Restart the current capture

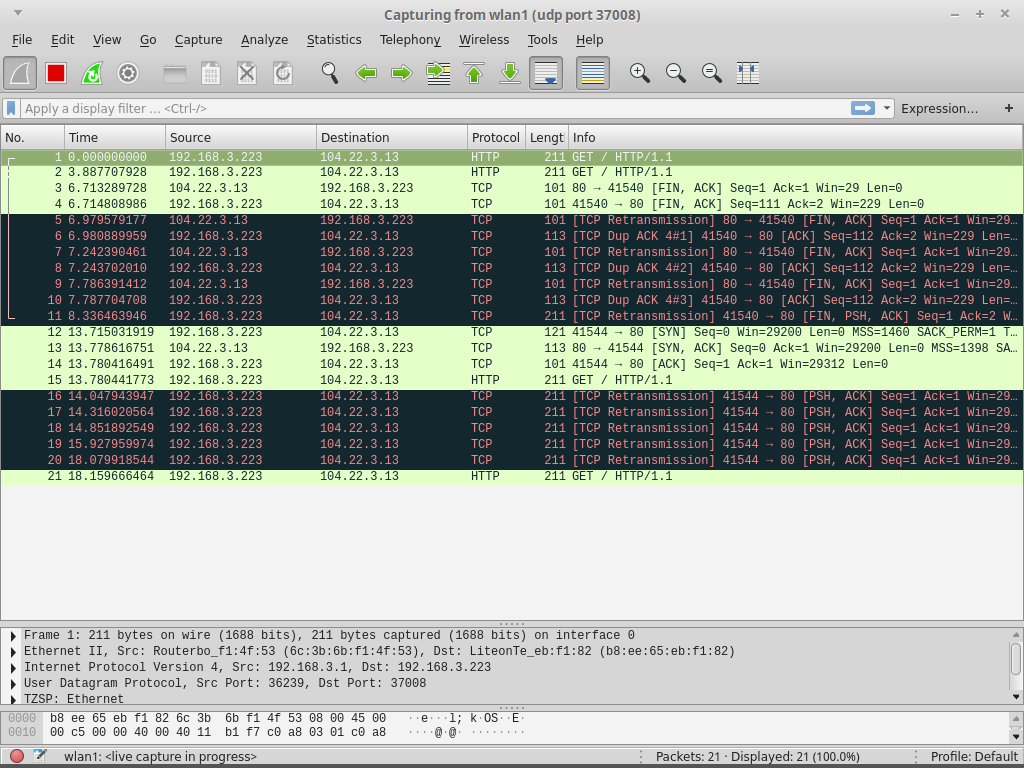click(92, 72)
